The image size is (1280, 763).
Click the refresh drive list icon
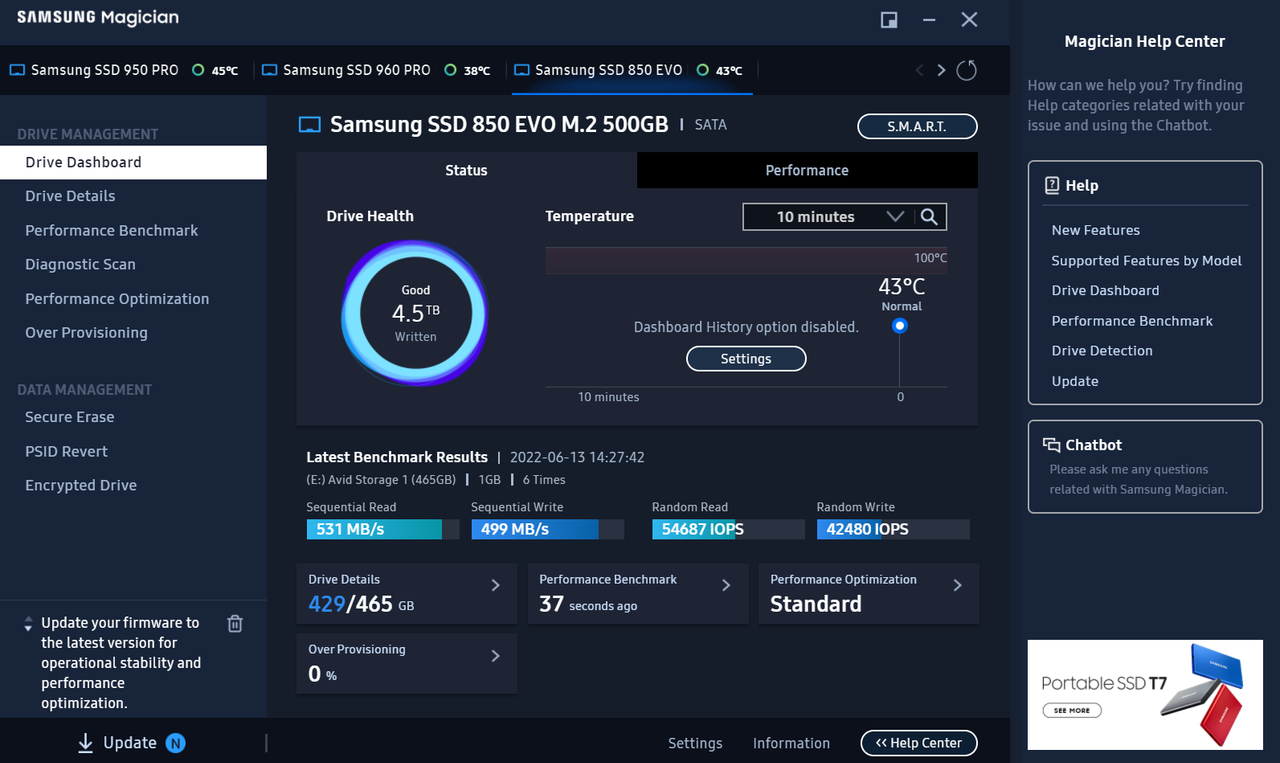click(966, 70)
